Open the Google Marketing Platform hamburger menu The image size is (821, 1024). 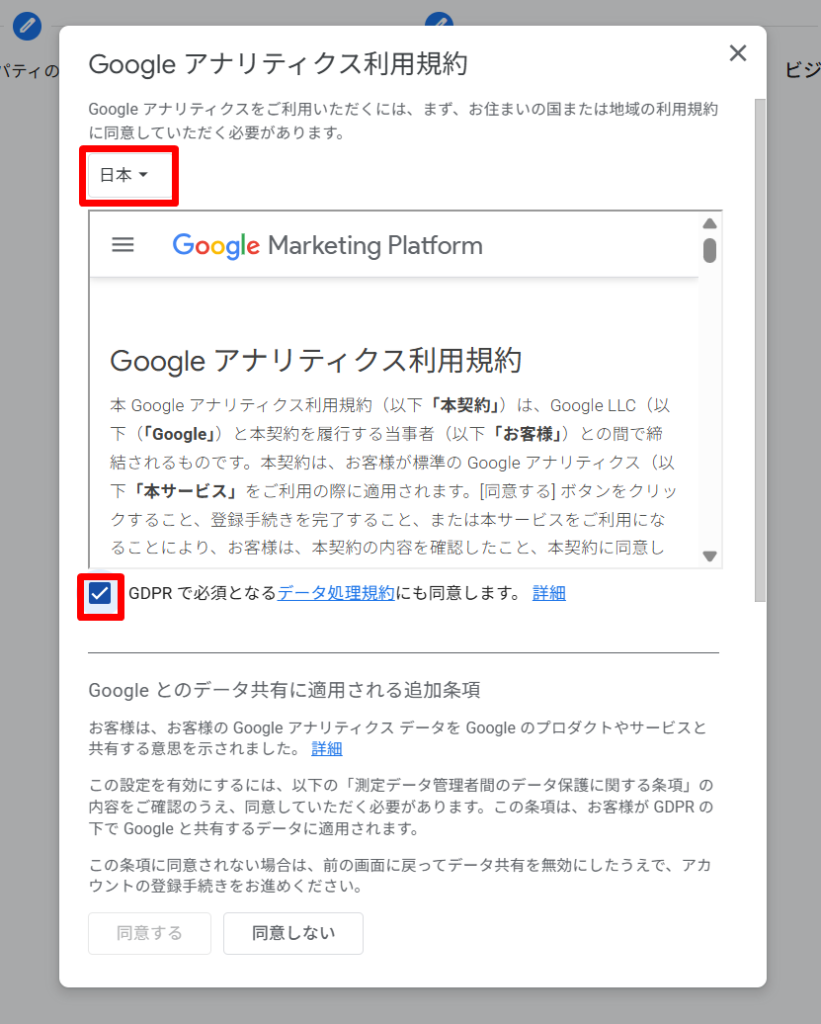coord(123,245)
